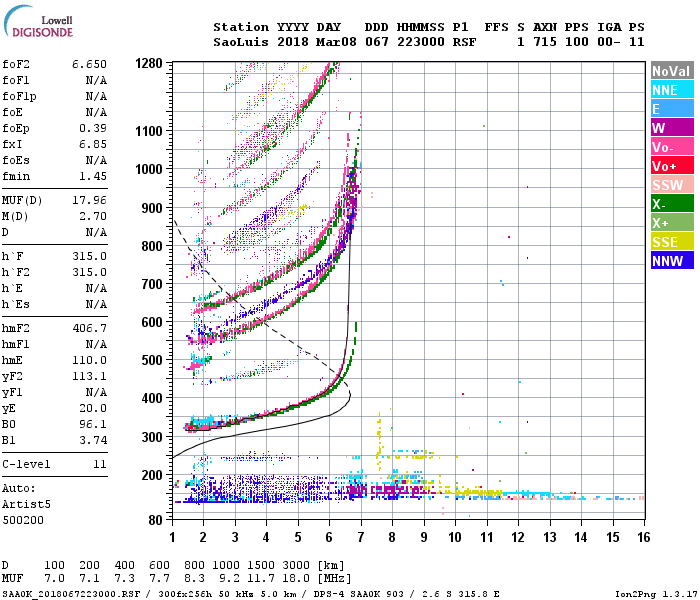Image resolution: width=700 pixels, height=600 pixels.
Task: Click the 1000 km altitude axis label
Action: [x=149, y=169]
